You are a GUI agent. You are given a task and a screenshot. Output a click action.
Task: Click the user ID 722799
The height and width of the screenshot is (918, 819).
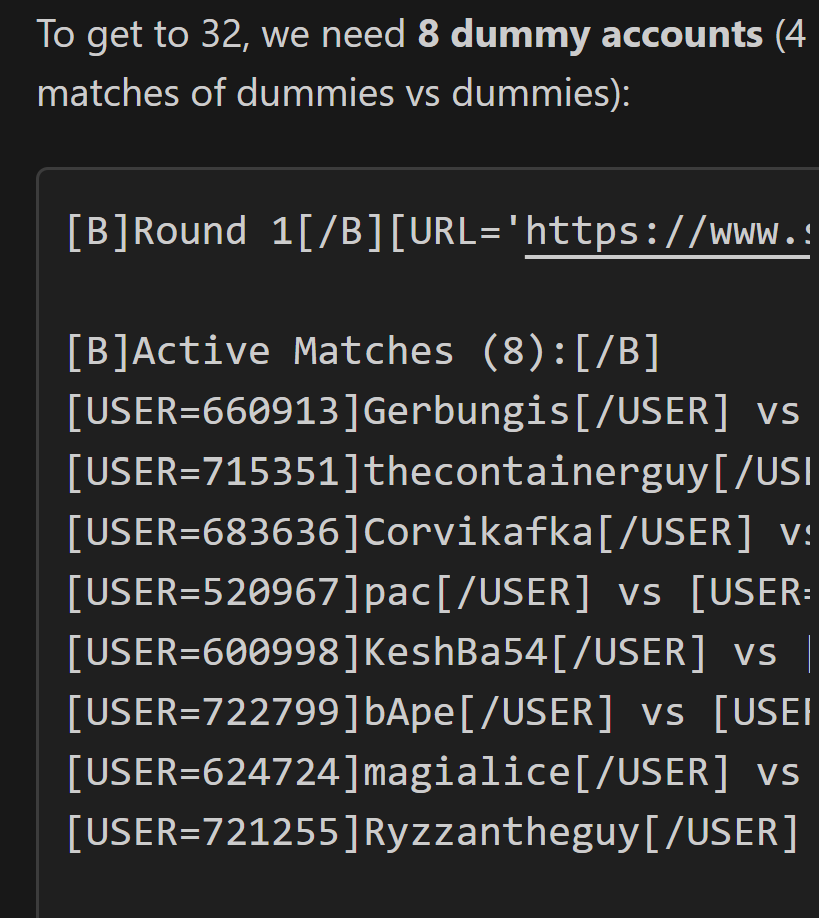(x=271, y=712)
